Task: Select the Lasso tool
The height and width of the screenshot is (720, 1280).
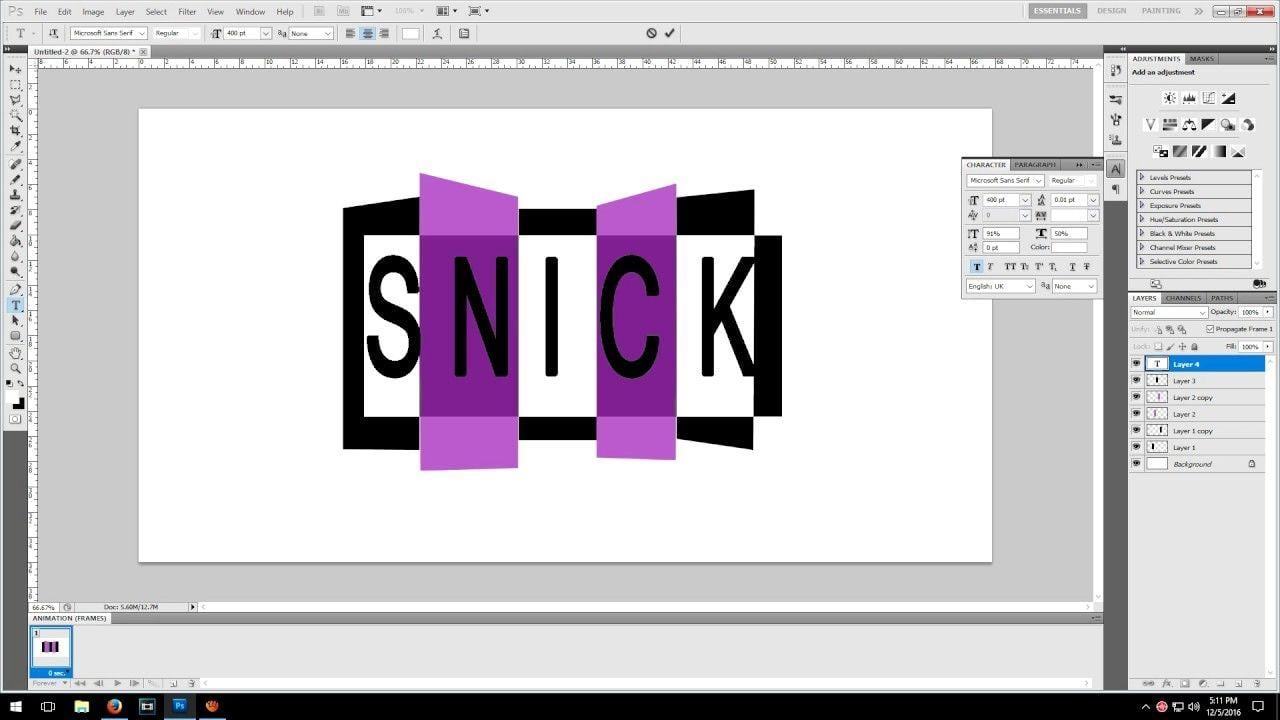Action: click(15, 100)
